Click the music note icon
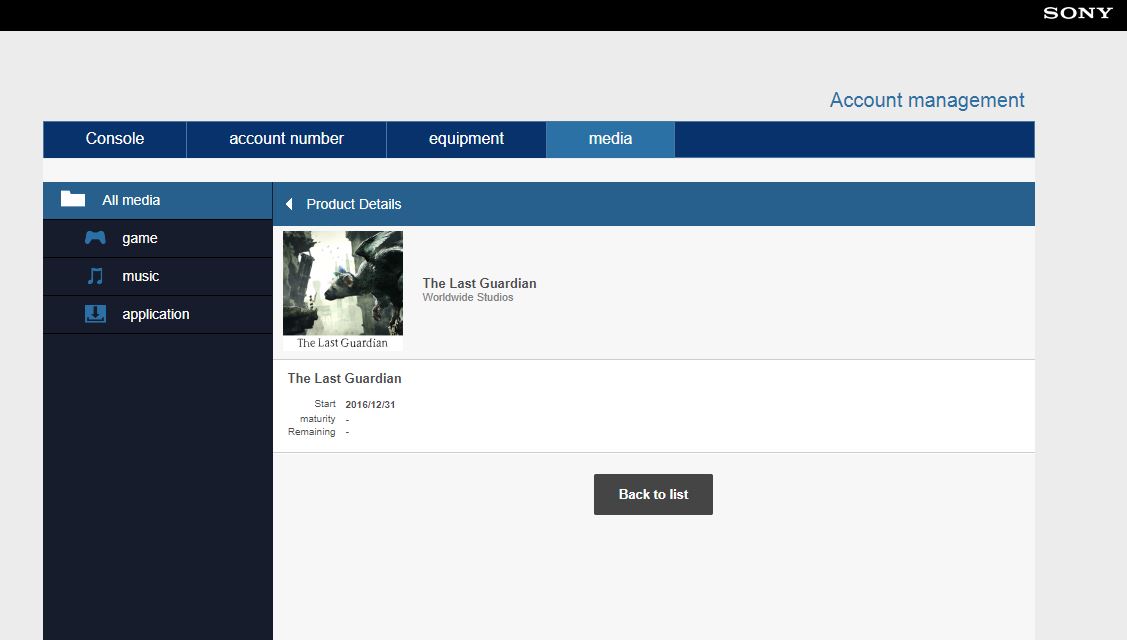The height and width of the screenshot is (640, 1127). click(95, 276)
